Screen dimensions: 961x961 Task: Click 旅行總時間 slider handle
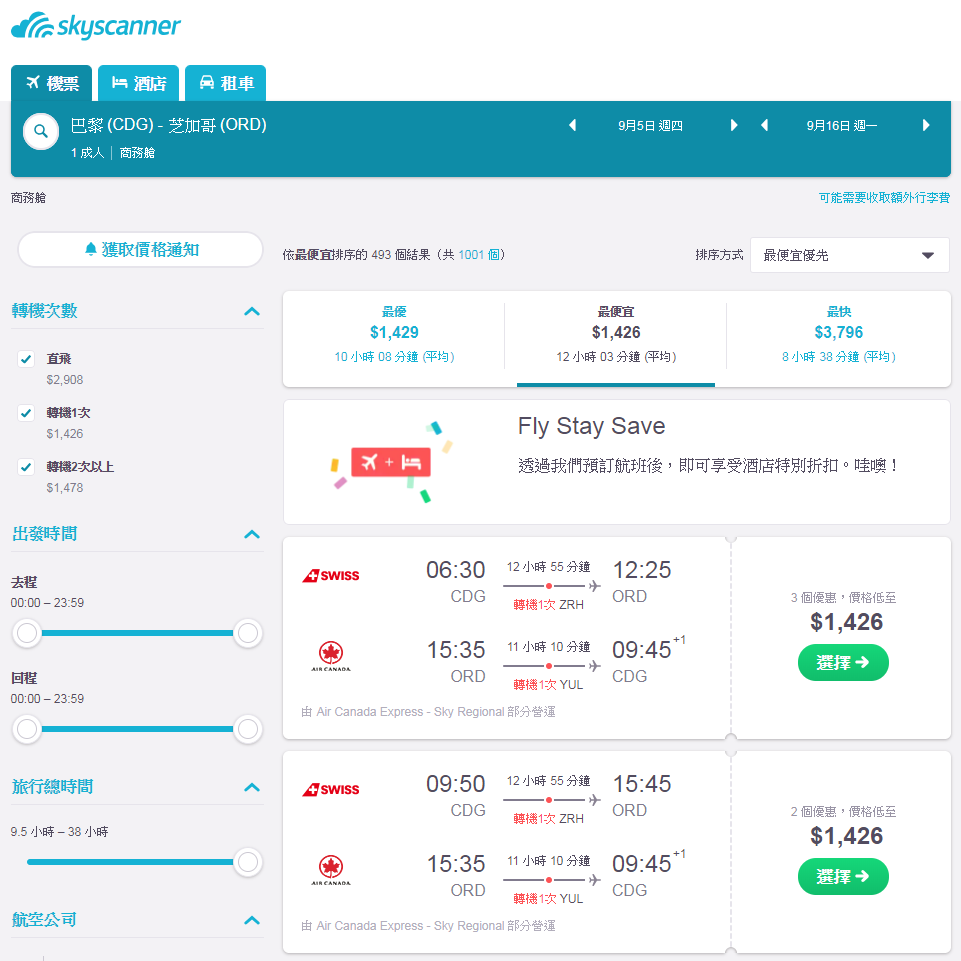(x=248, y=862)
